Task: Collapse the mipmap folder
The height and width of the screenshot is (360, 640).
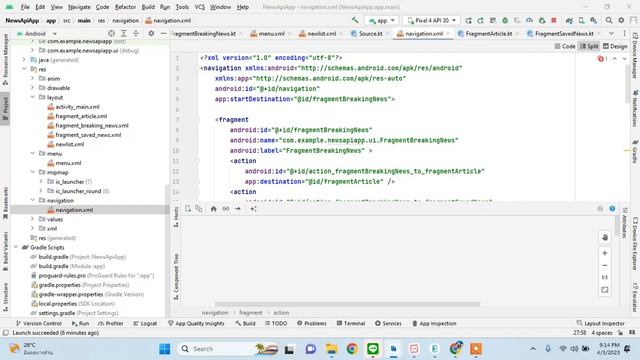Action: point(32,172)
